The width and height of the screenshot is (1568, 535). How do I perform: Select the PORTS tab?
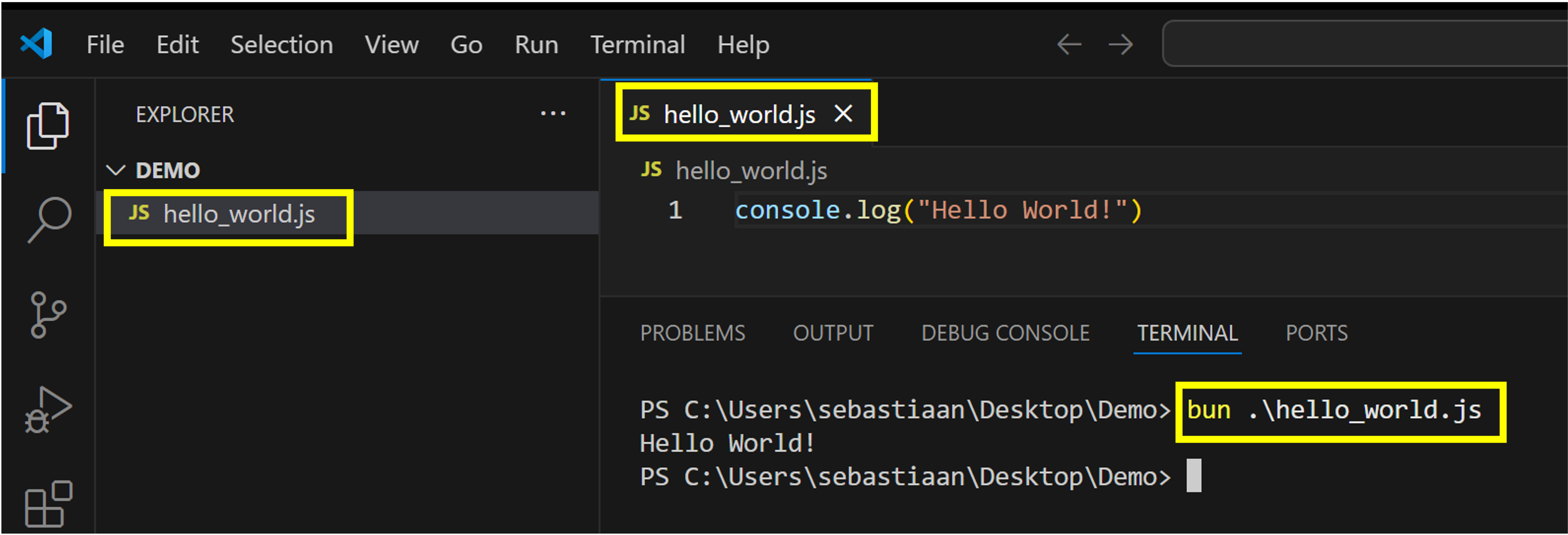coord(1316,332)
